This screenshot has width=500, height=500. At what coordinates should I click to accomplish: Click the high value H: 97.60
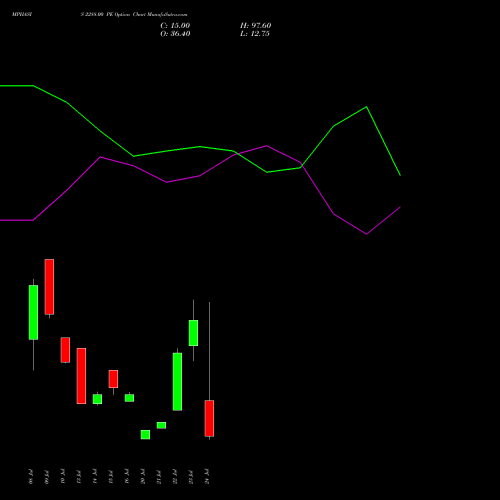pos(255,26)
